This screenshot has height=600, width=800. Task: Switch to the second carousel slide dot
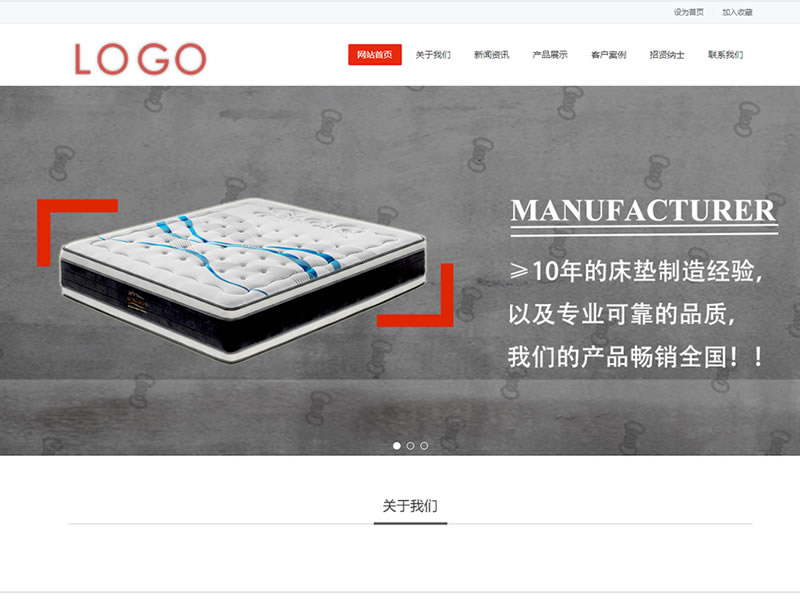[x=410, y=445]
